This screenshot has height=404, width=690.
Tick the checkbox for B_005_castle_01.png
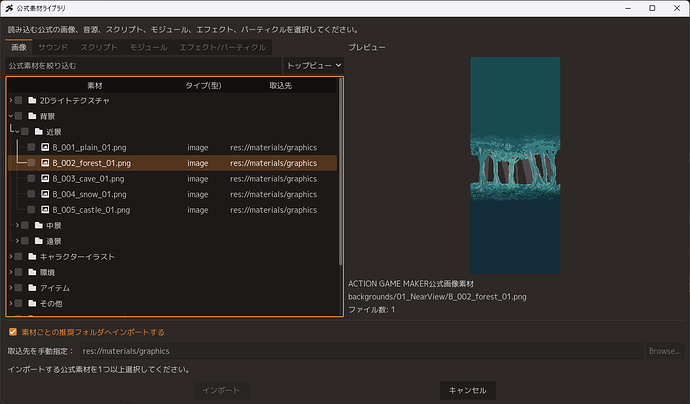31,209
